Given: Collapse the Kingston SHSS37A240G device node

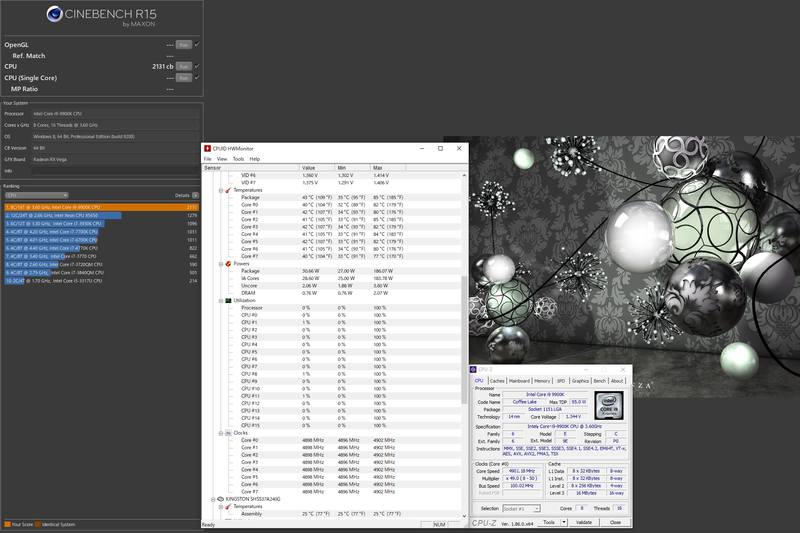Looking at the screenshot, I should coord(213,499).
